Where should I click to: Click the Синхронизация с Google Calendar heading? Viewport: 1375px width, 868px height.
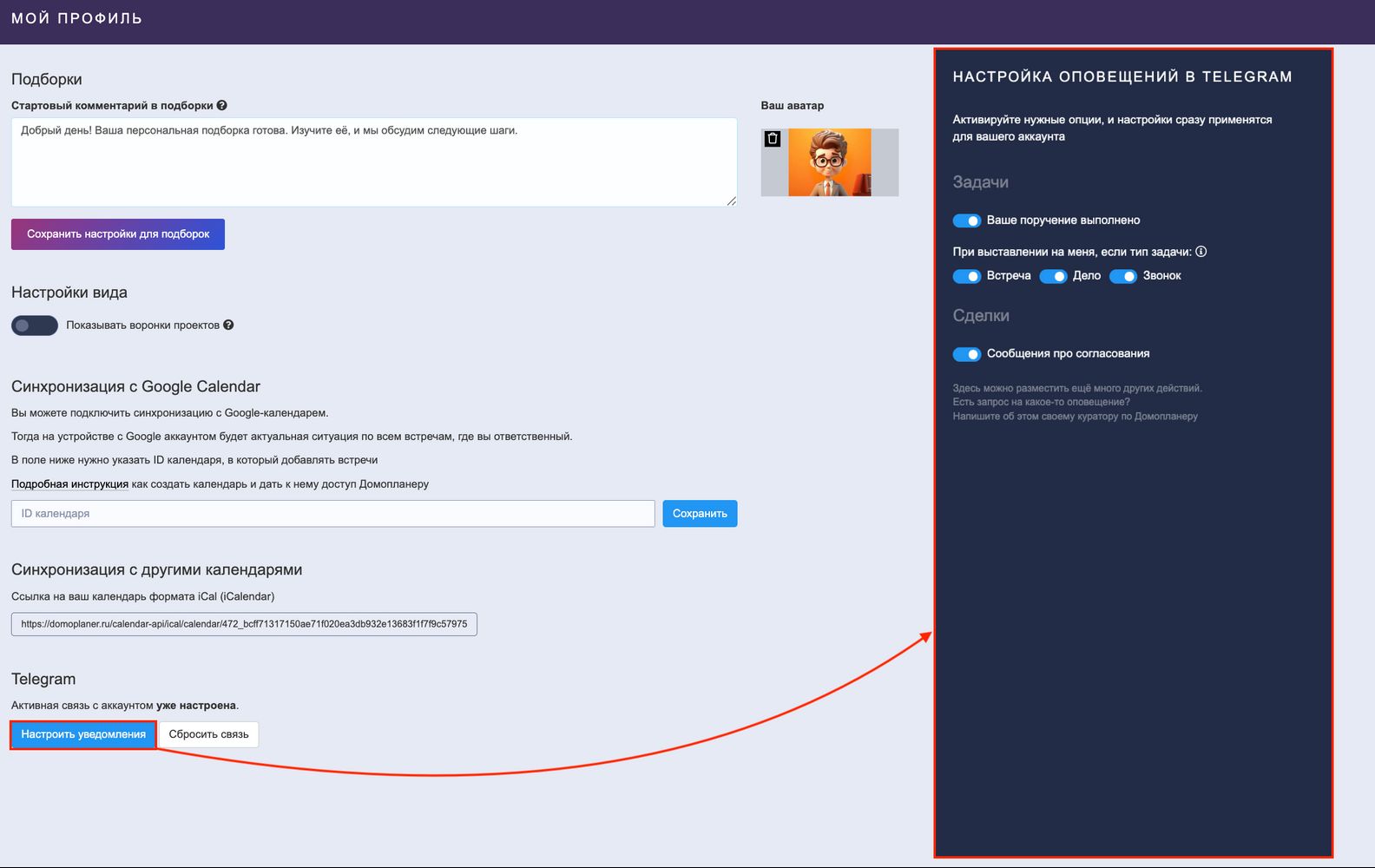point(135,386)
